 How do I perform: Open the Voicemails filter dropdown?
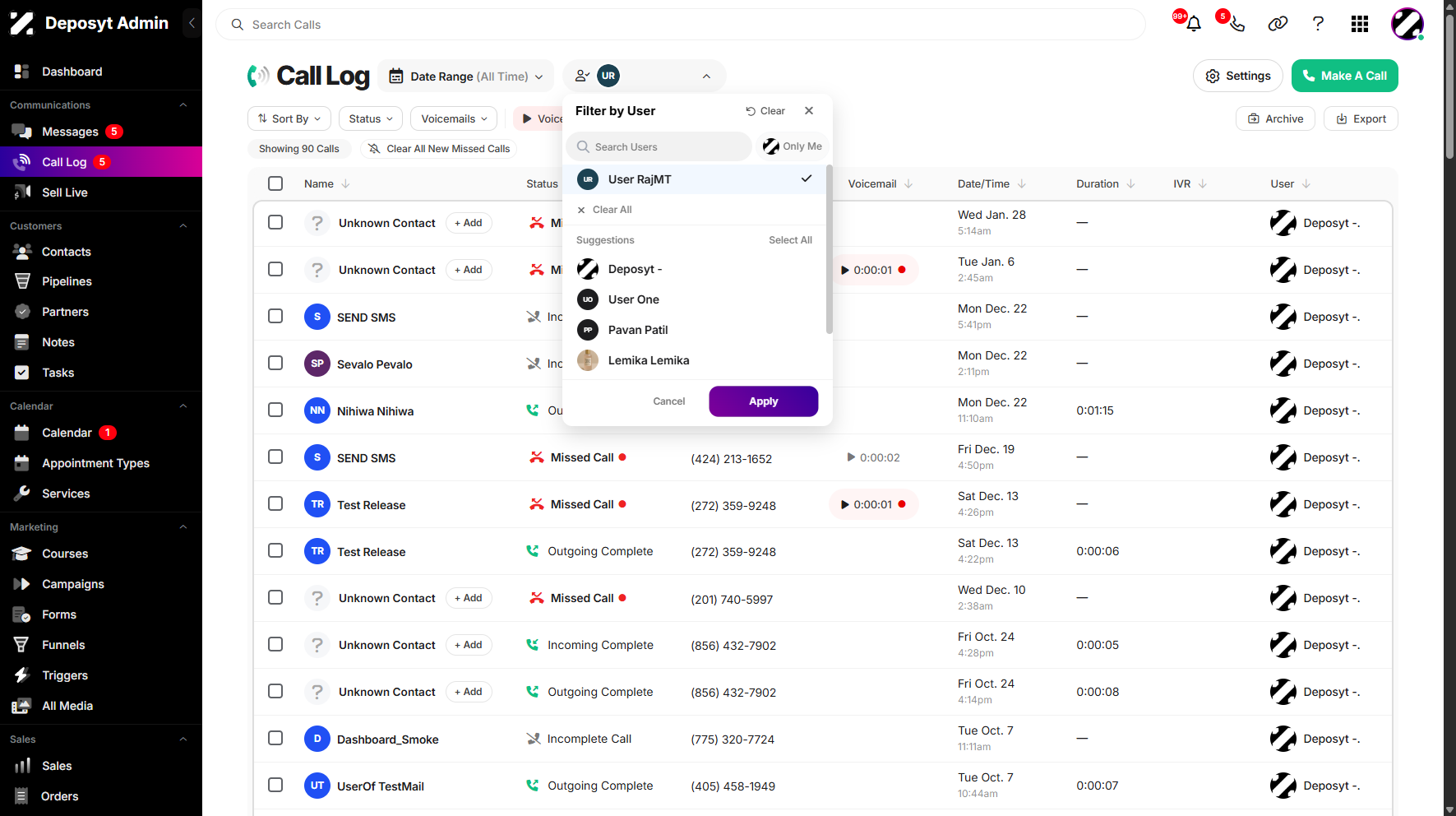(454, 118)
